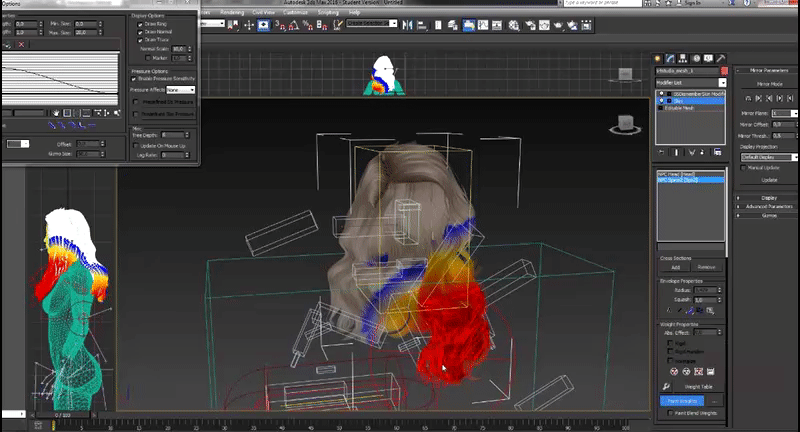
Task: Open the Render Setup icon
Action: 531,25
